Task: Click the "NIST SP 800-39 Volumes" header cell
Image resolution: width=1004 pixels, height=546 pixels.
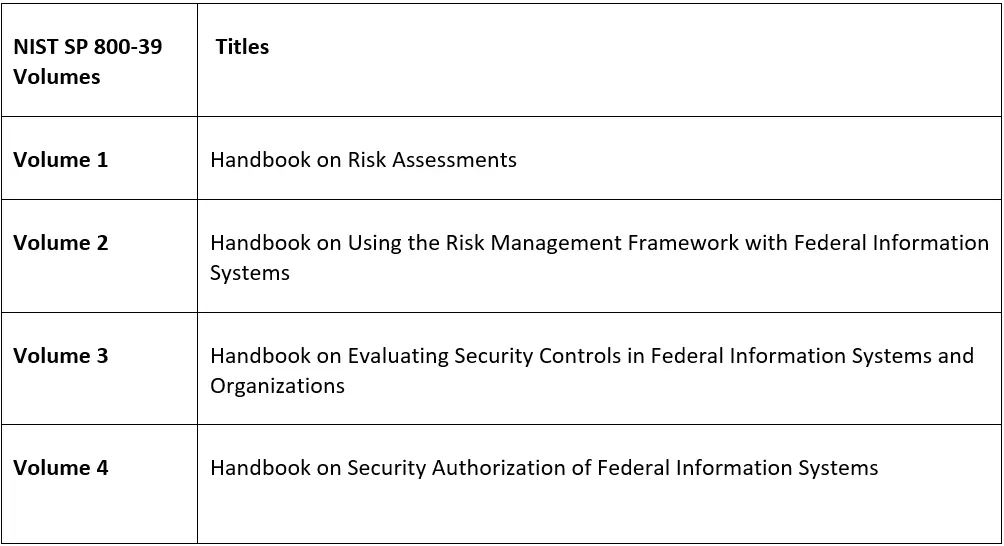Action: [x=88, y=61]
